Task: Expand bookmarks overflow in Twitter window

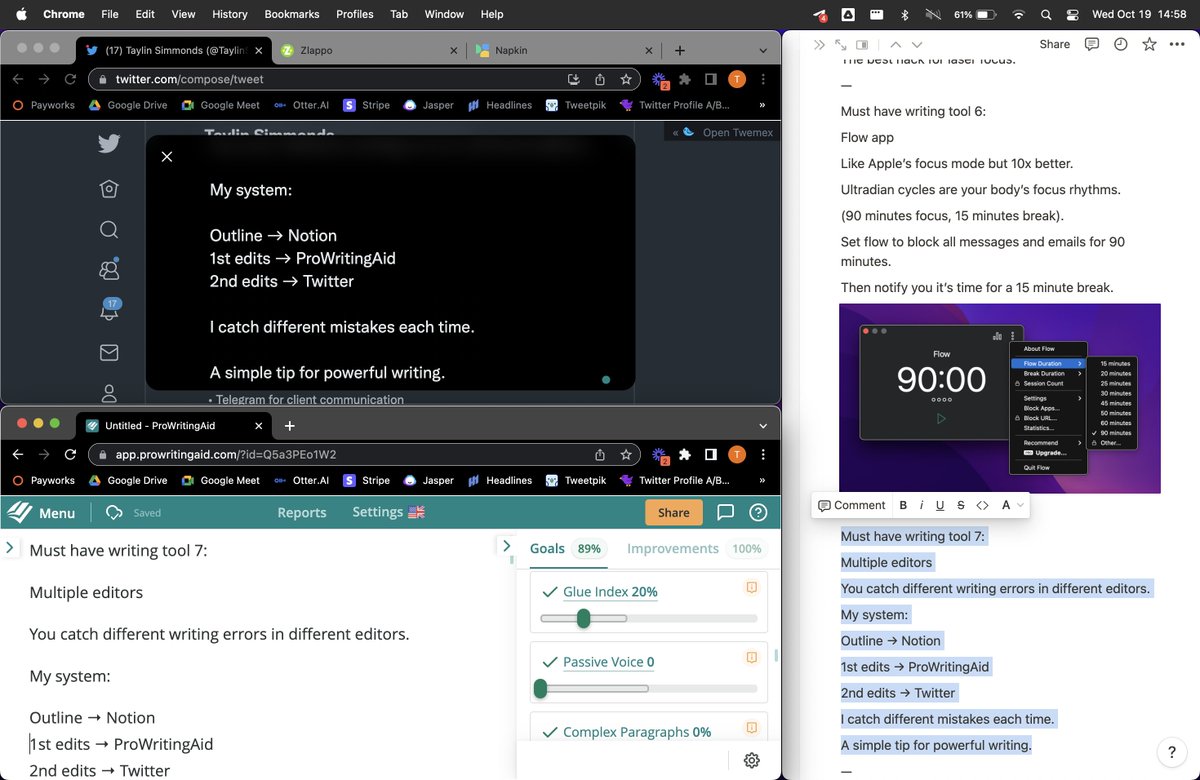Action: 763,104
